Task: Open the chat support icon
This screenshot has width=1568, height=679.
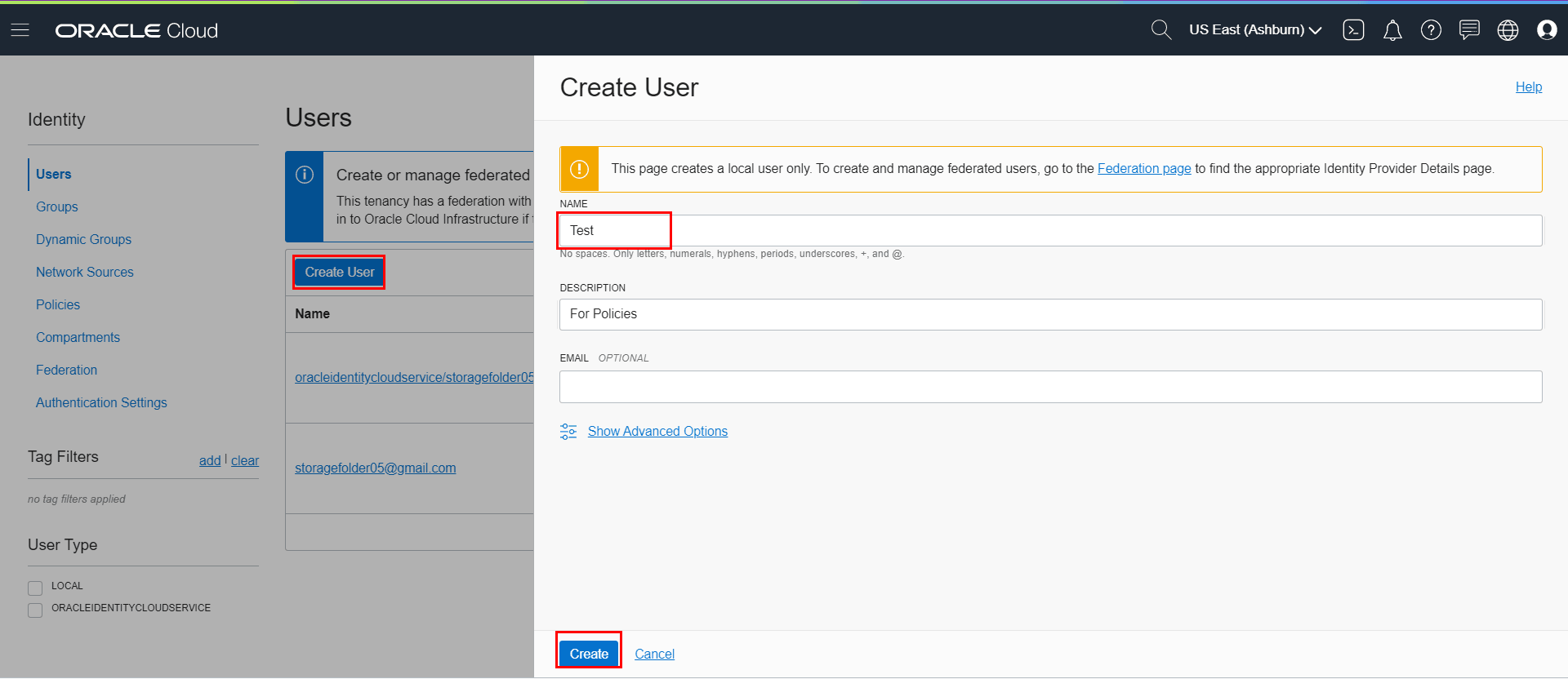Action: click(1469, 30)
